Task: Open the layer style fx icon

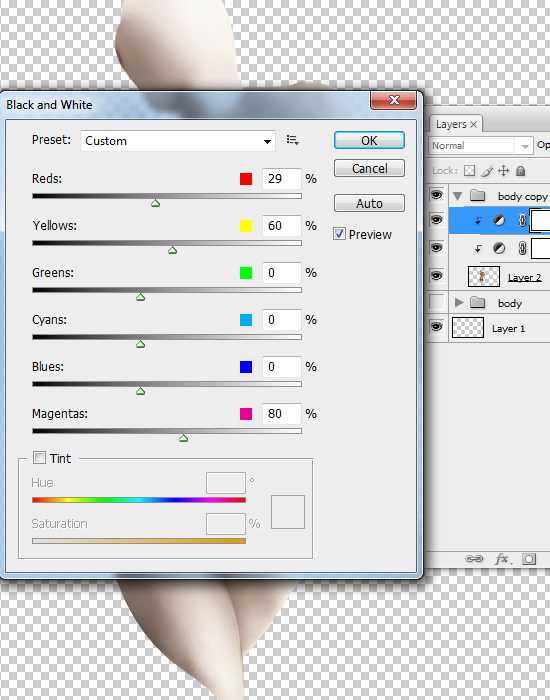Action: point(502,558)
